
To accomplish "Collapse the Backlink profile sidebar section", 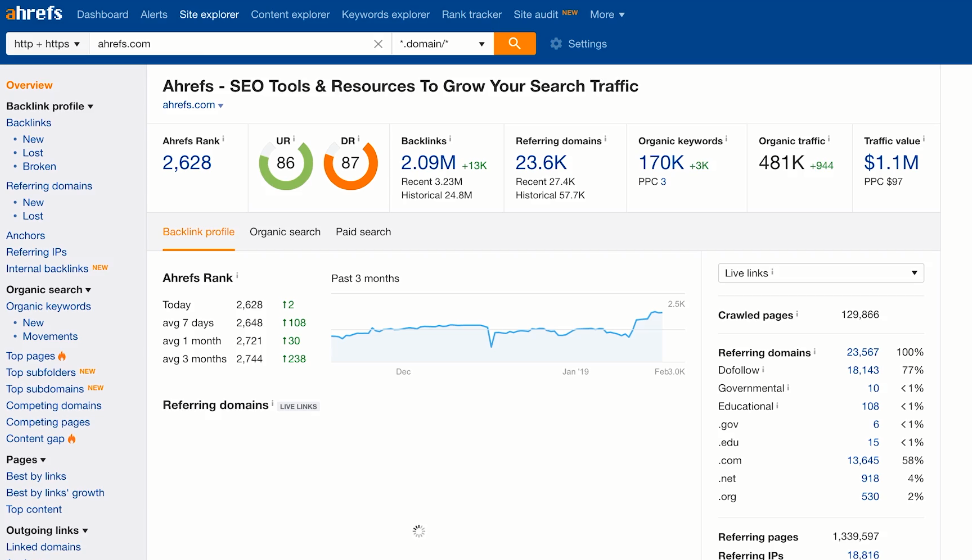I will [x=50, y=106].
